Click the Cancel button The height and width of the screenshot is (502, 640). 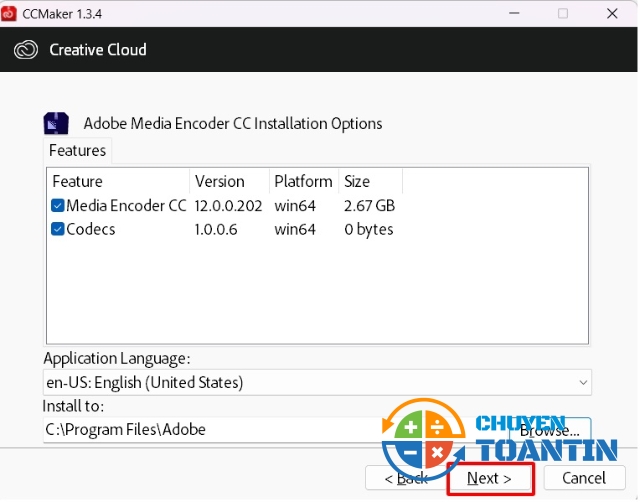tap(585, 479)
